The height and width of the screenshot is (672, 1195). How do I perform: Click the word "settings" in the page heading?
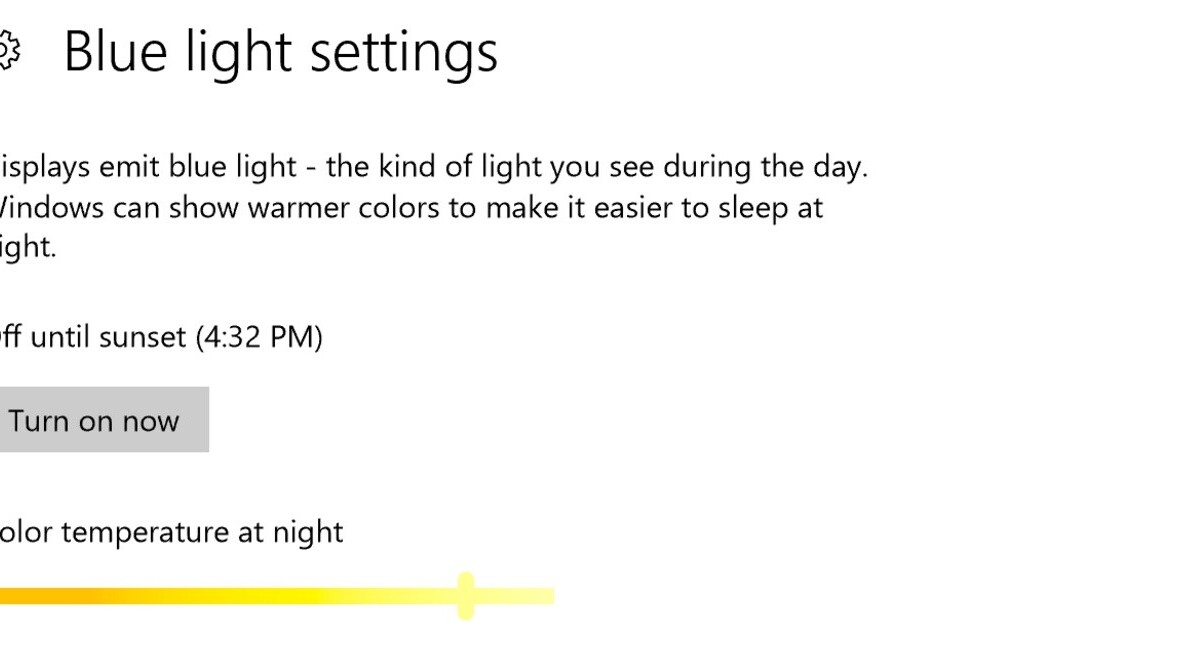[x=403, y=52]
